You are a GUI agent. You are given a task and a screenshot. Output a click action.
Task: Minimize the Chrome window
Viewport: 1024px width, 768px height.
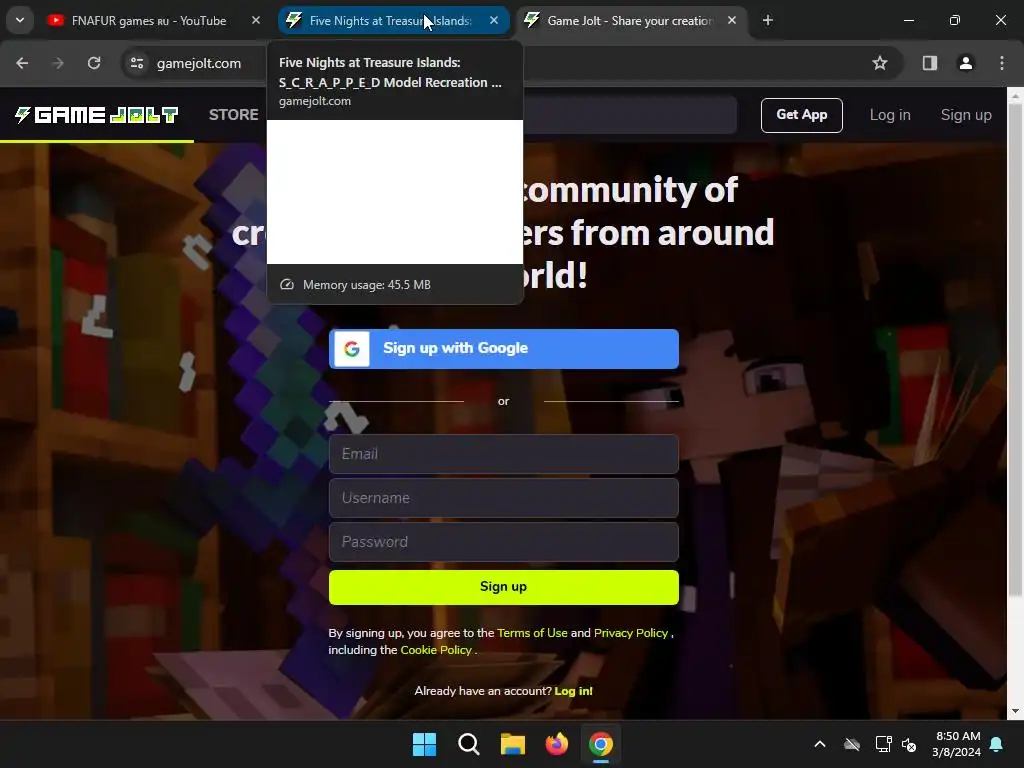pyautogui.click(x=908, y=21)
